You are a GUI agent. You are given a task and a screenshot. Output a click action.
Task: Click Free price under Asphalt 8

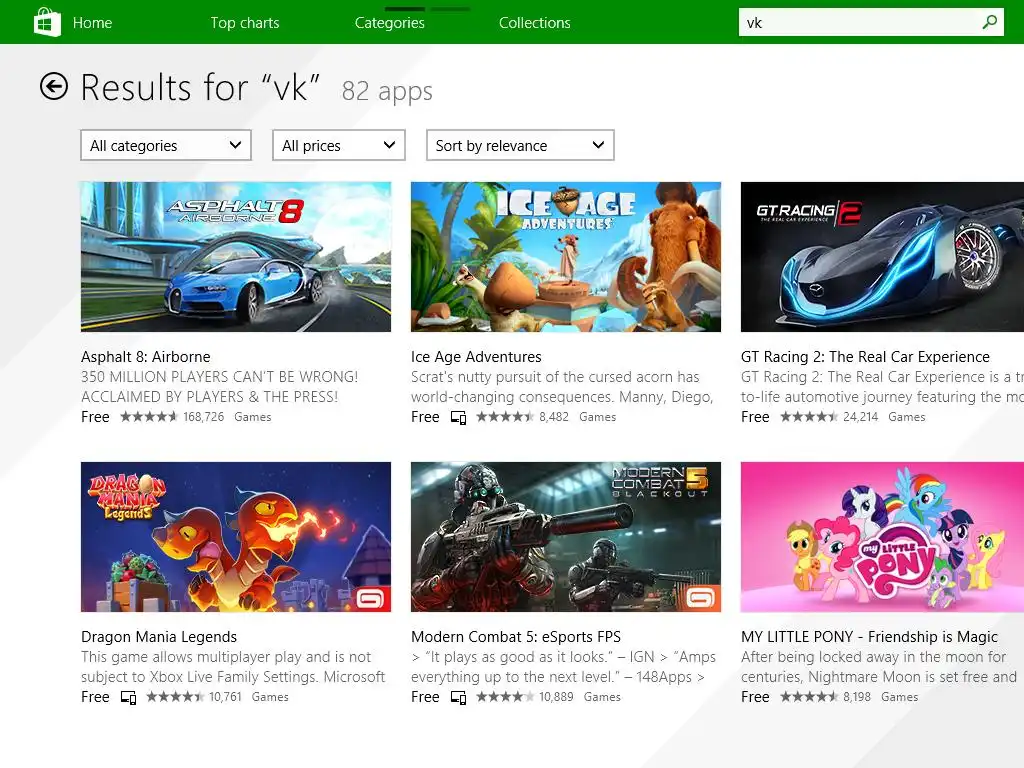click(95, 417)
